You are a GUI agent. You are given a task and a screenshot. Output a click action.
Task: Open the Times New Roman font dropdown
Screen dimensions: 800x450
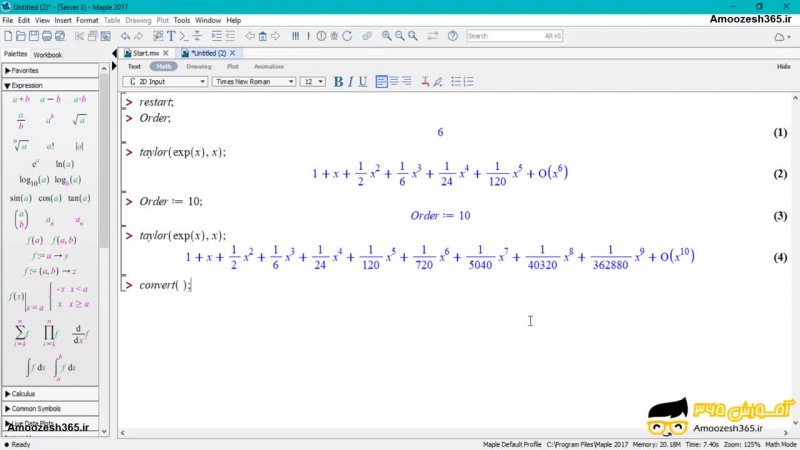tap(254, 81)
